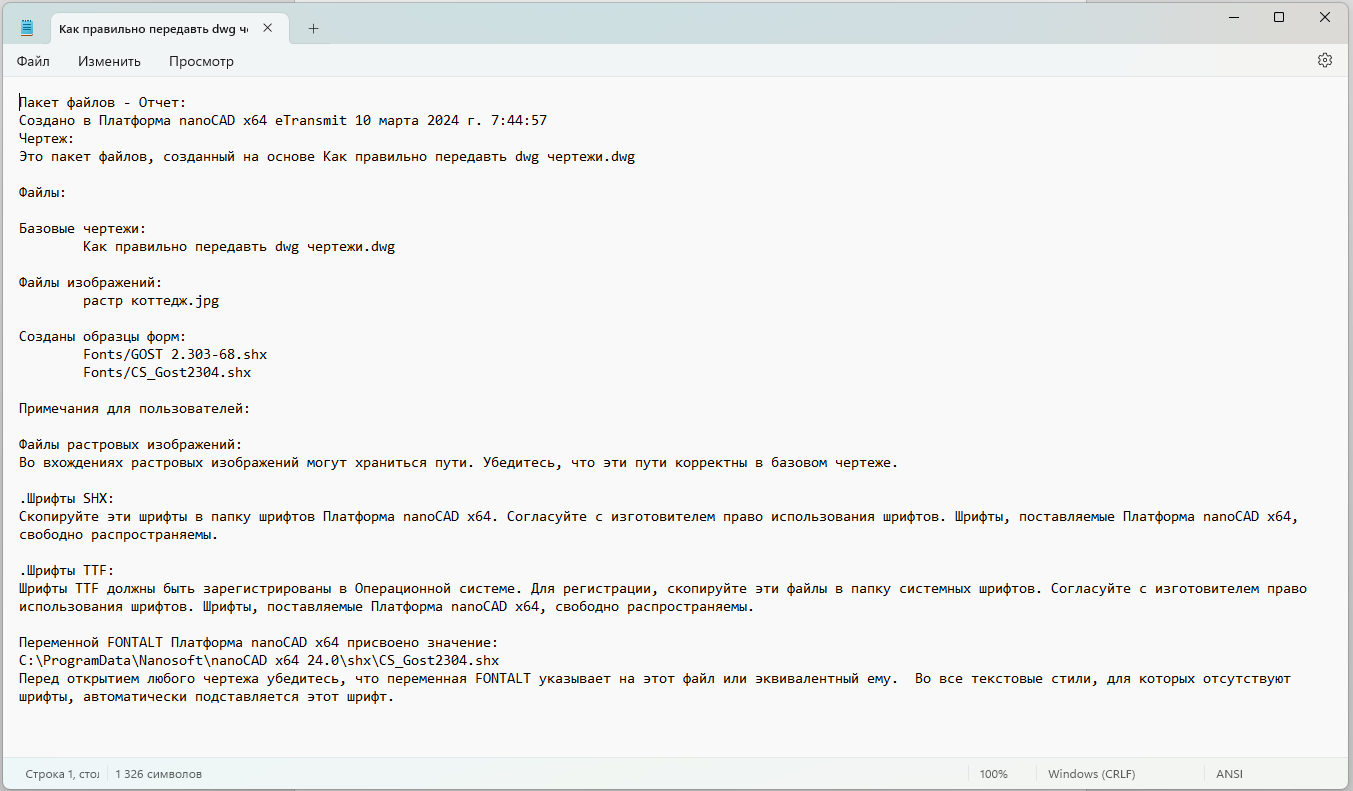Click Windows (CRLF) line ending indicator
This screenshot has width=1353, height=791.
click(1091, 774)
